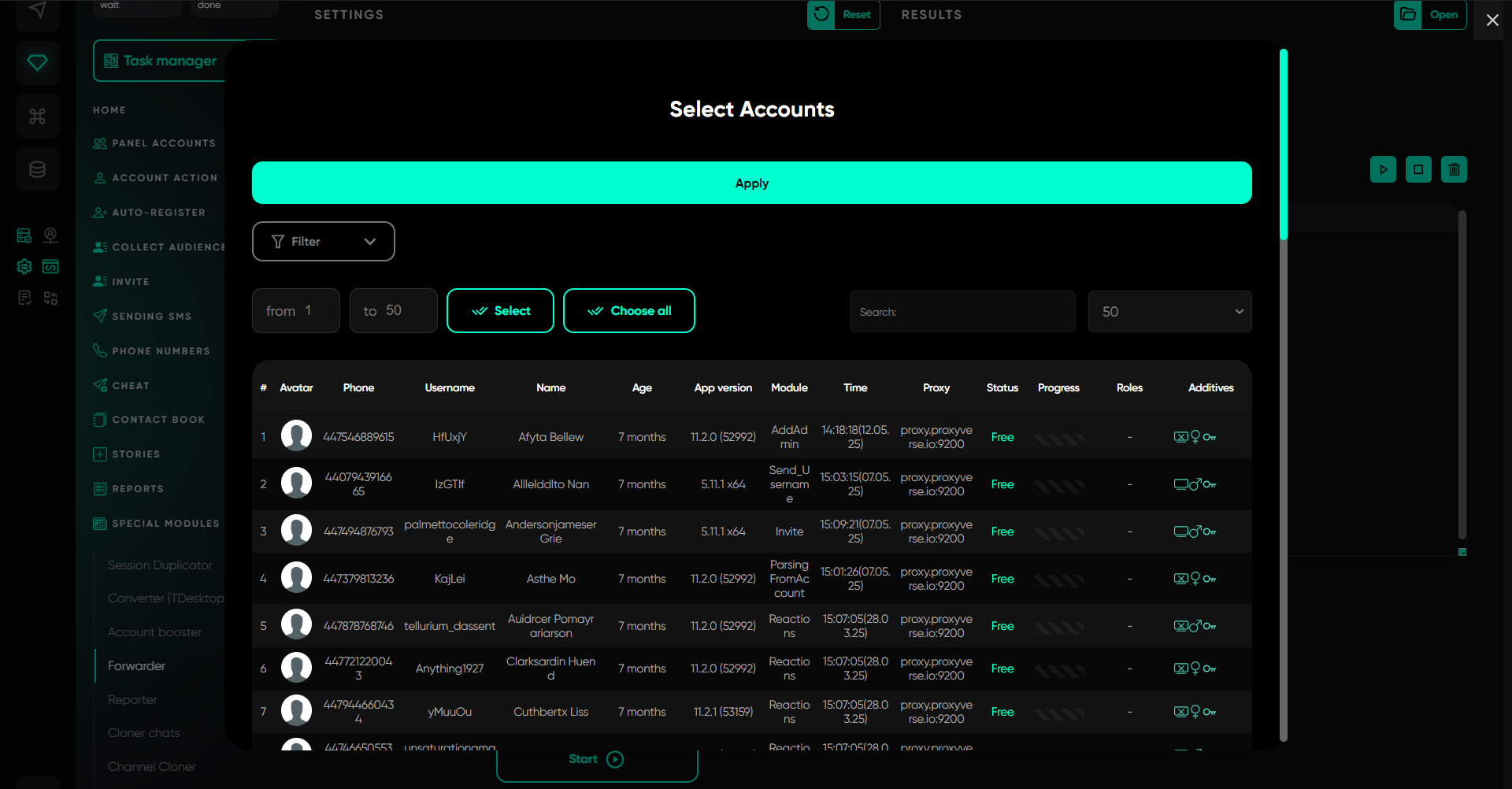The width and height of the screenshot is (1512, 789).
Task: Click the Select range button
Action: [500, 311]
